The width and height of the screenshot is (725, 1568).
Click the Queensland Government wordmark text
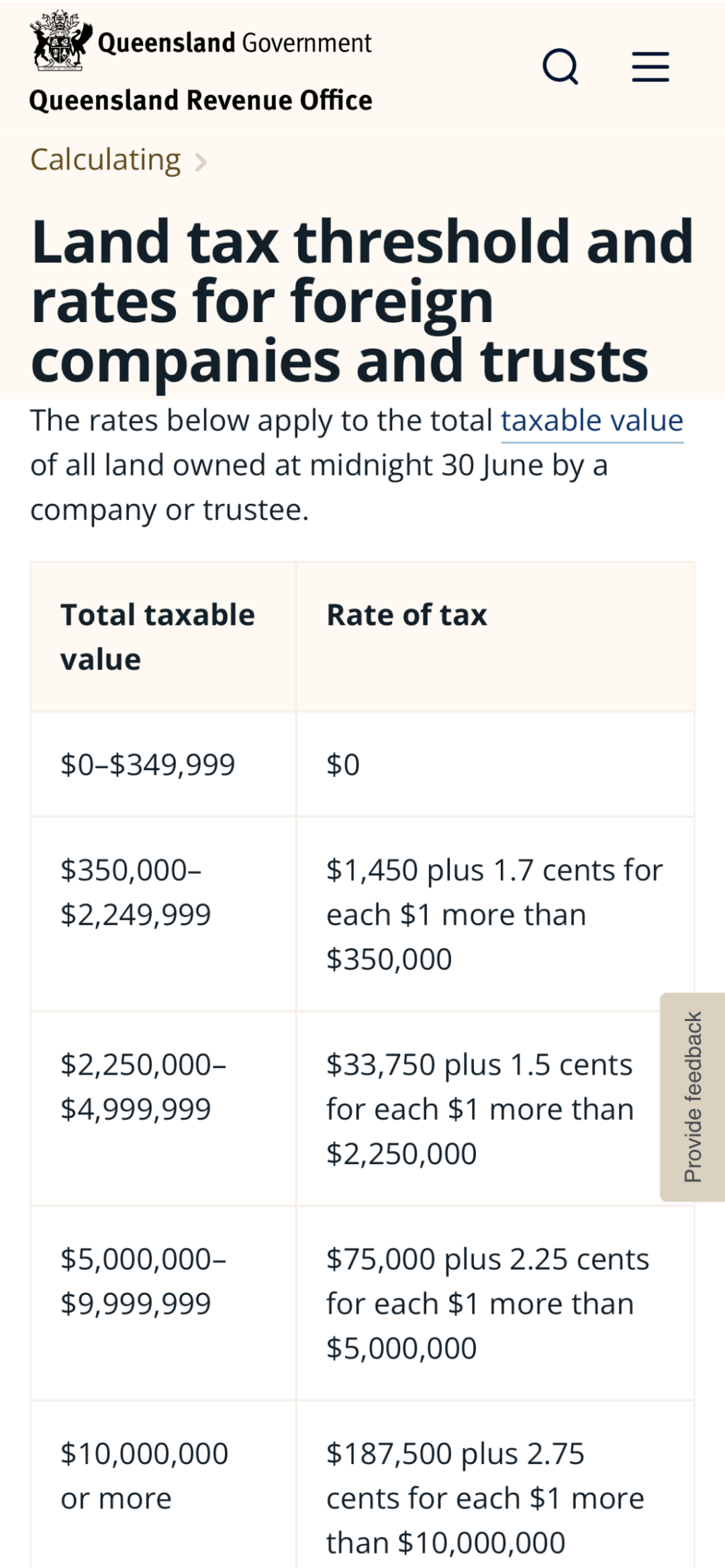tap(234, 43)
